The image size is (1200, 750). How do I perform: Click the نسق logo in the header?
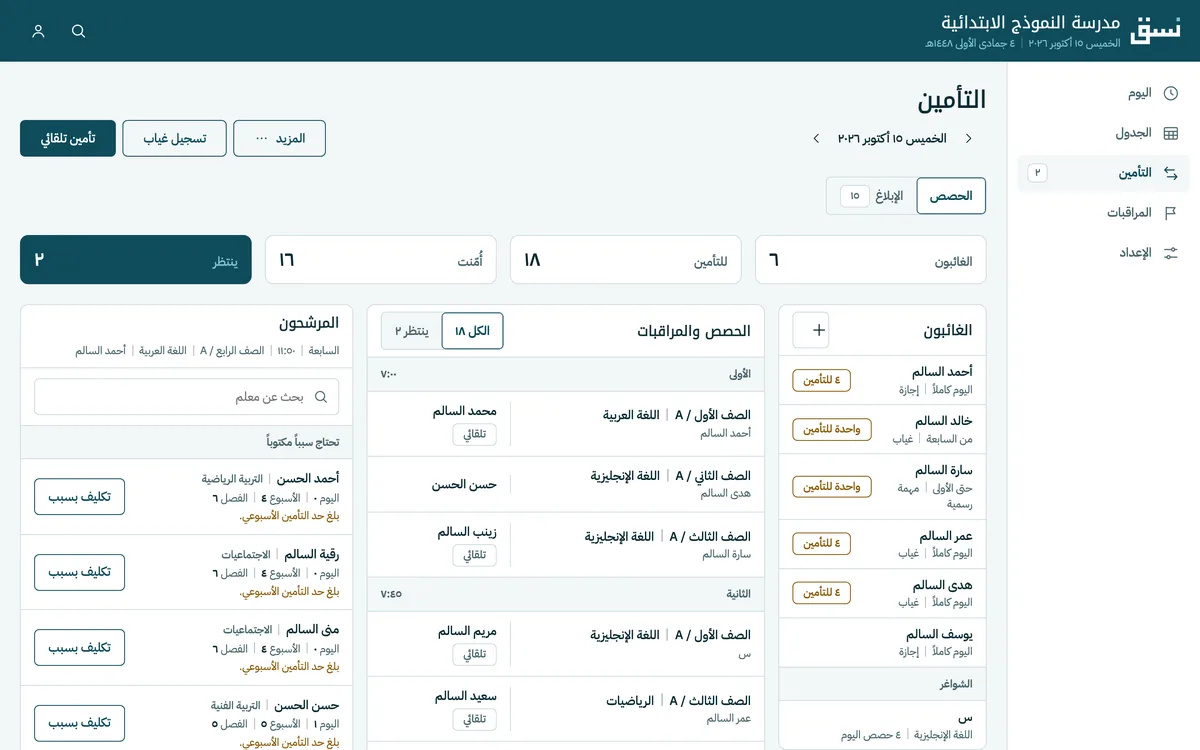(x=1155, y=30)
